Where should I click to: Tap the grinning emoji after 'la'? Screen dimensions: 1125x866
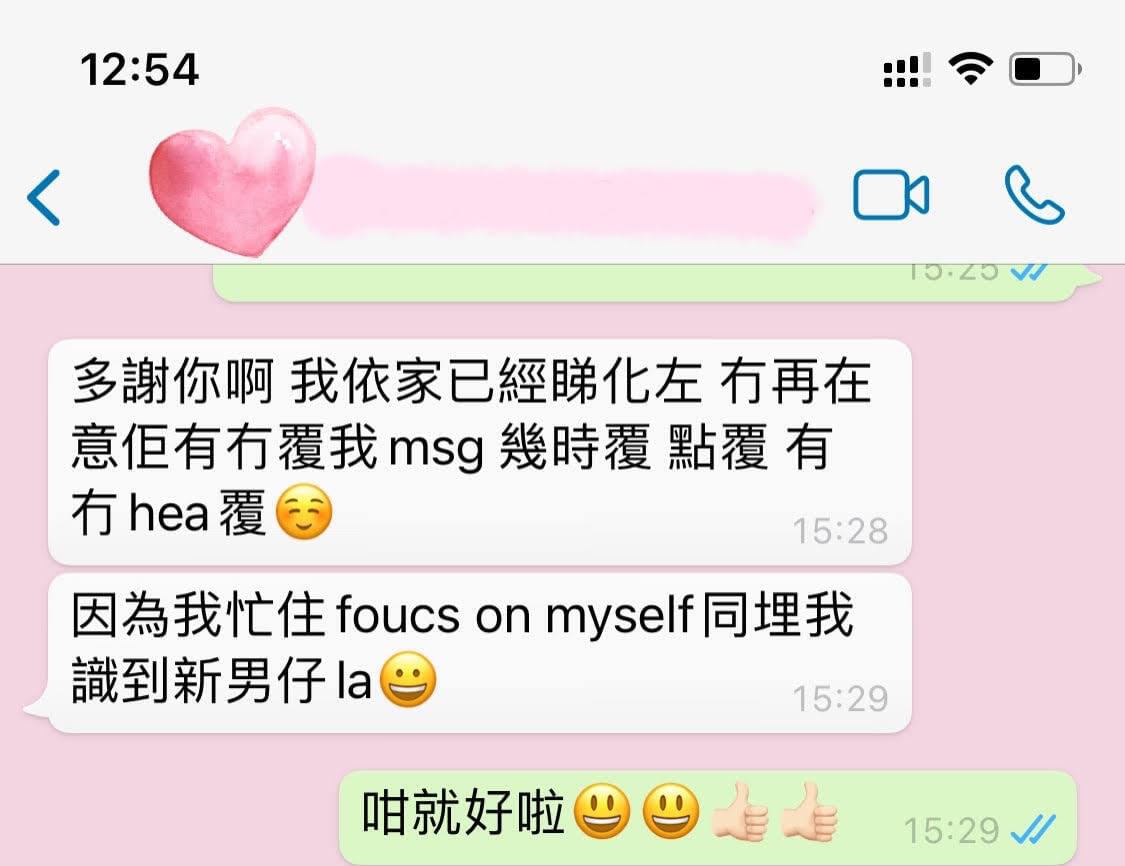[408, 679]
